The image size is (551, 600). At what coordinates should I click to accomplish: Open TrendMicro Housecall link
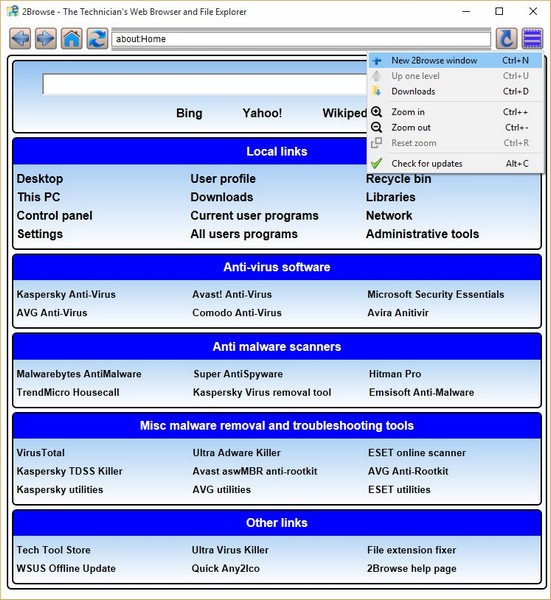(68, 392)
